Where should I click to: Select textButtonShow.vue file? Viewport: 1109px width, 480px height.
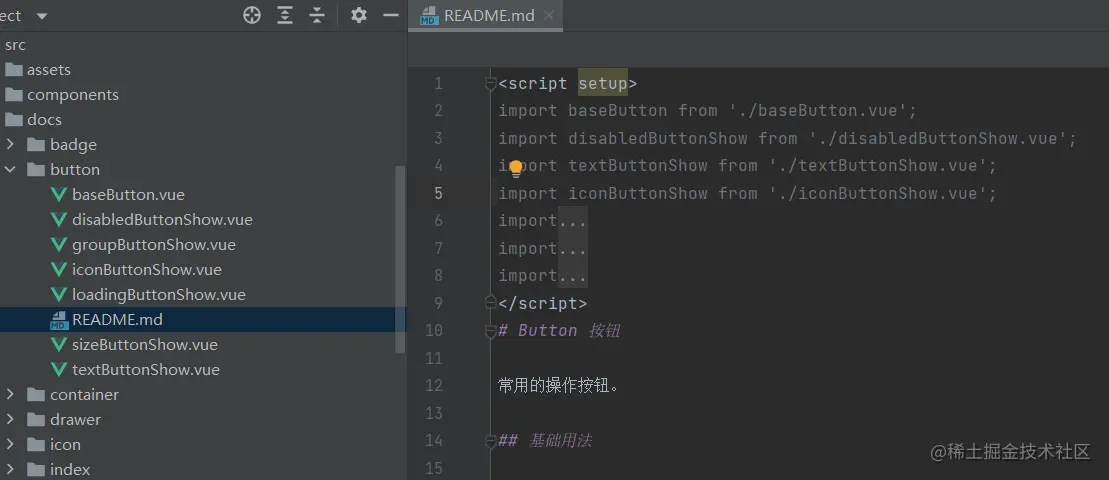(146, 370)
